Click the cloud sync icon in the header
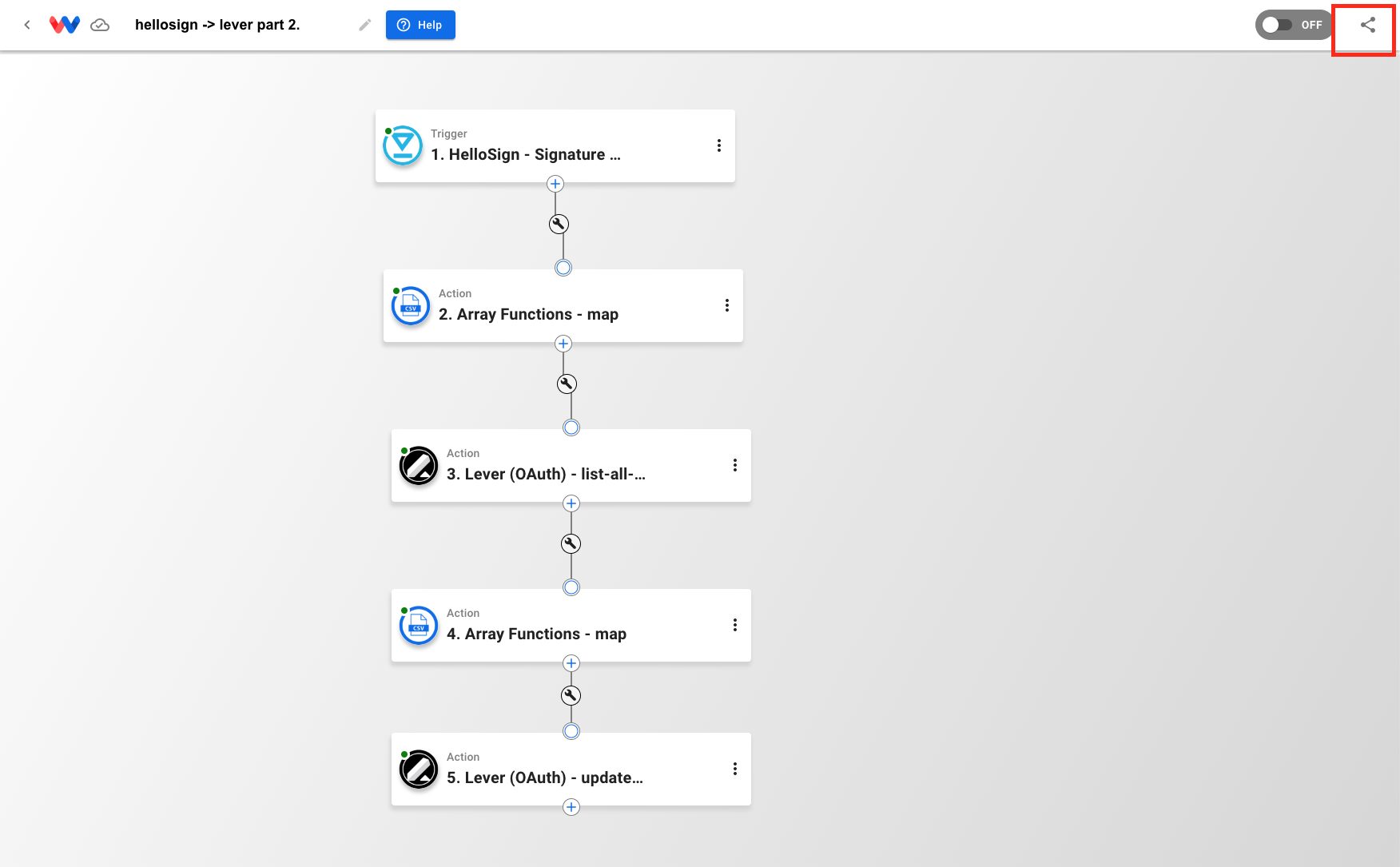 click(x=100, y=25)
